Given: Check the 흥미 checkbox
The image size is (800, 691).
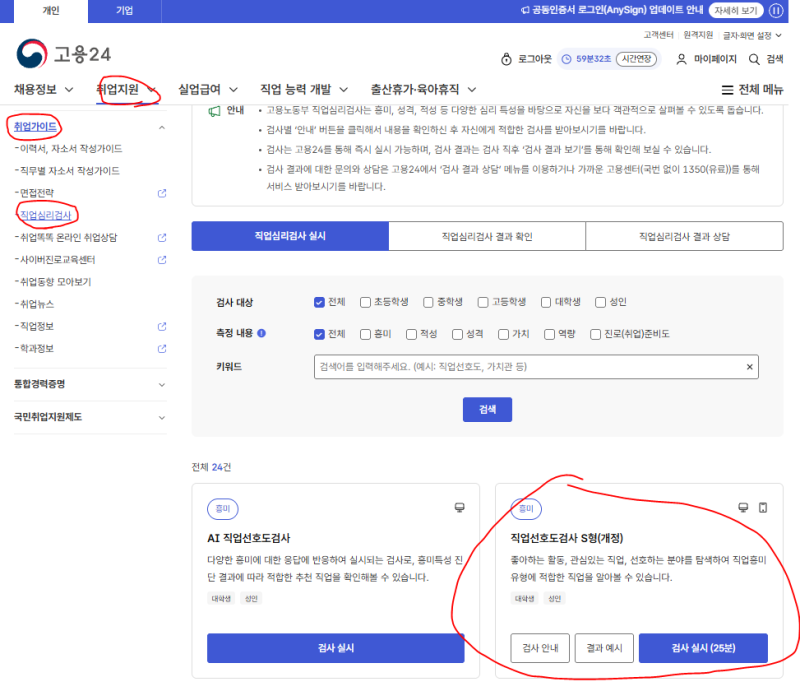Looking at the screenshot, I should coord(365,334).
